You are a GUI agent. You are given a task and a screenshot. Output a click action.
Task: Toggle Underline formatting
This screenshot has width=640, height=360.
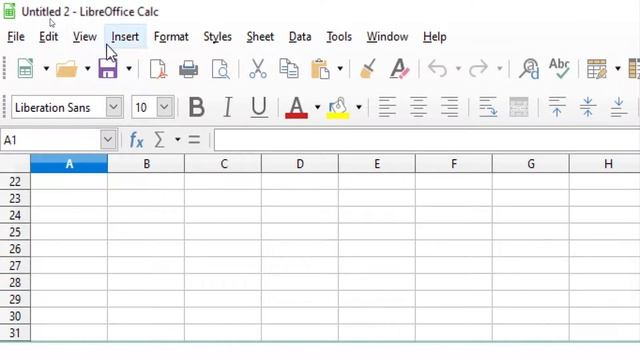coord(259,107)
